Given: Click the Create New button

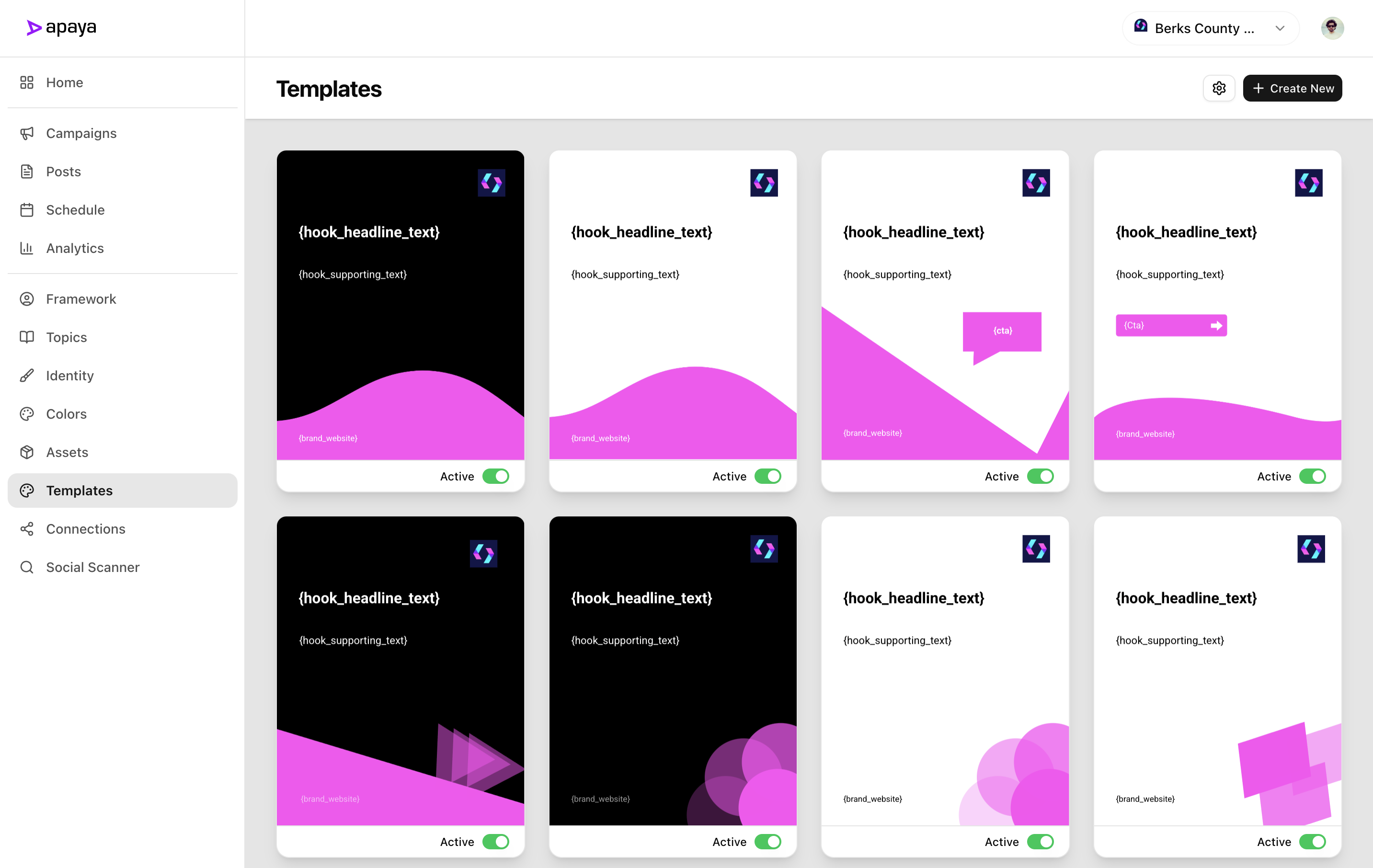Looking at the screenshot, I should pyautogui.click(x=1292, y=89).
